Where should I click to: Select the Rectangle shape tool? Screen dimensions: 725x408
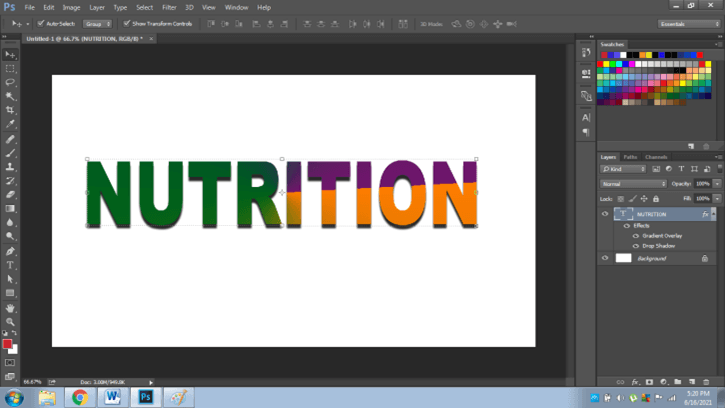pos(10,293)
